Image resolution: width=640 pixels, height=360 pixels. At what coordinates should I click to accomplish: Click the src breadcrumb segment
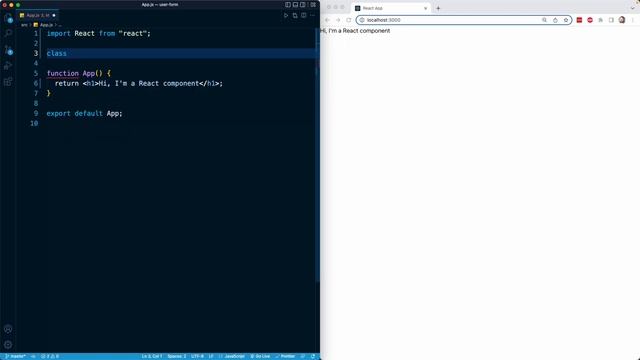tap(24, 25)
